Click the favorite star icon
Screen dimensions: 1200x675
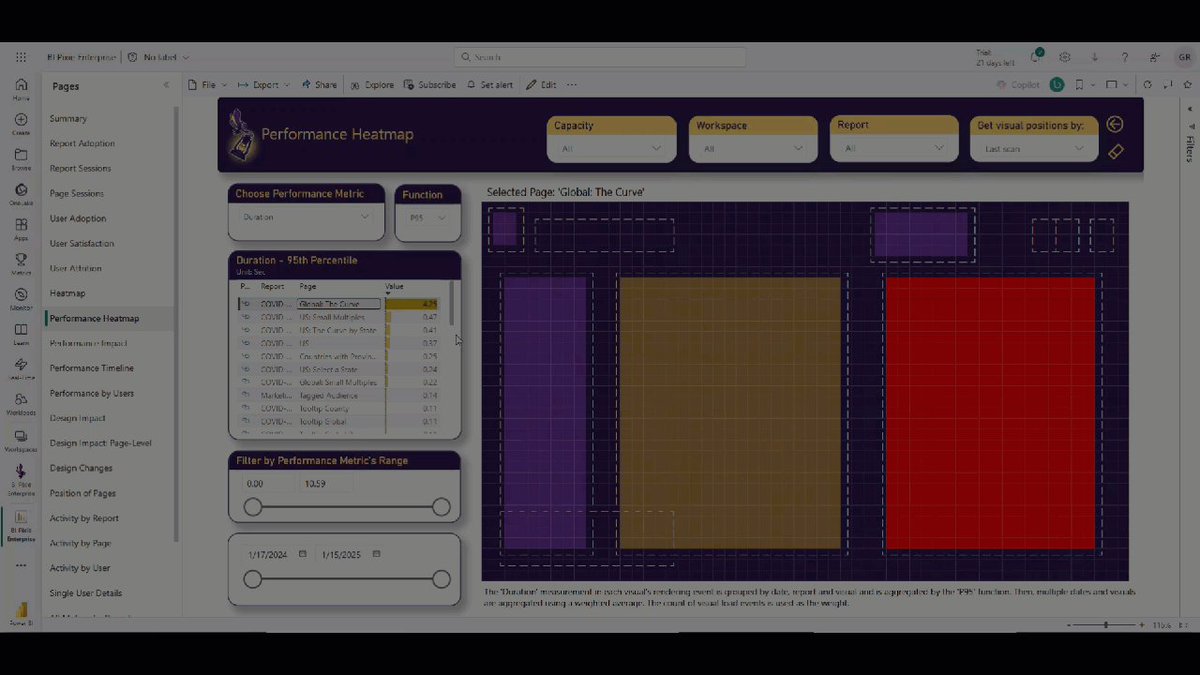pyautogui.click(x=1186, y=85)
